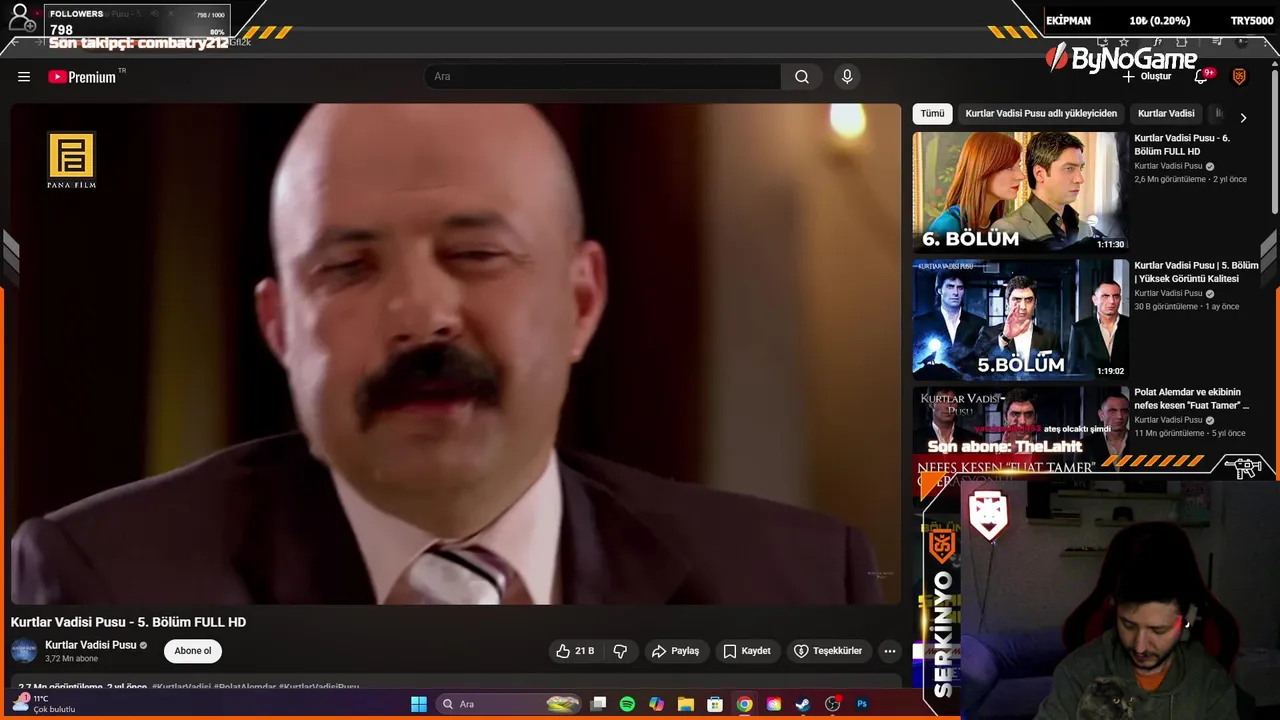Open Kurtlar Vadisi Pusu | 5. Bölüm Yüksek Görüntü title
This screenshot has height=720, width=1280.
(x=1196, y=272)
